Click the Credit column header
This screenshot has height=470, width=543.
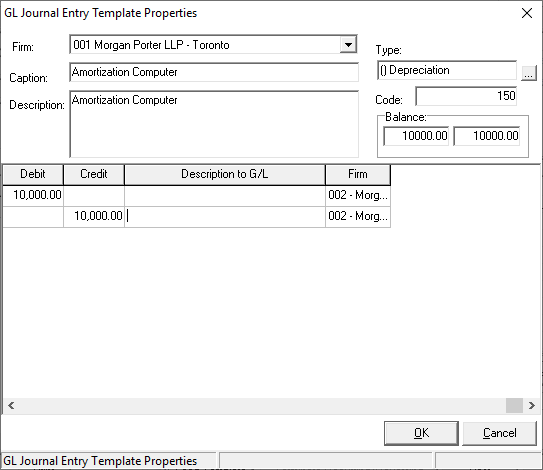click(x=94, y=174)
